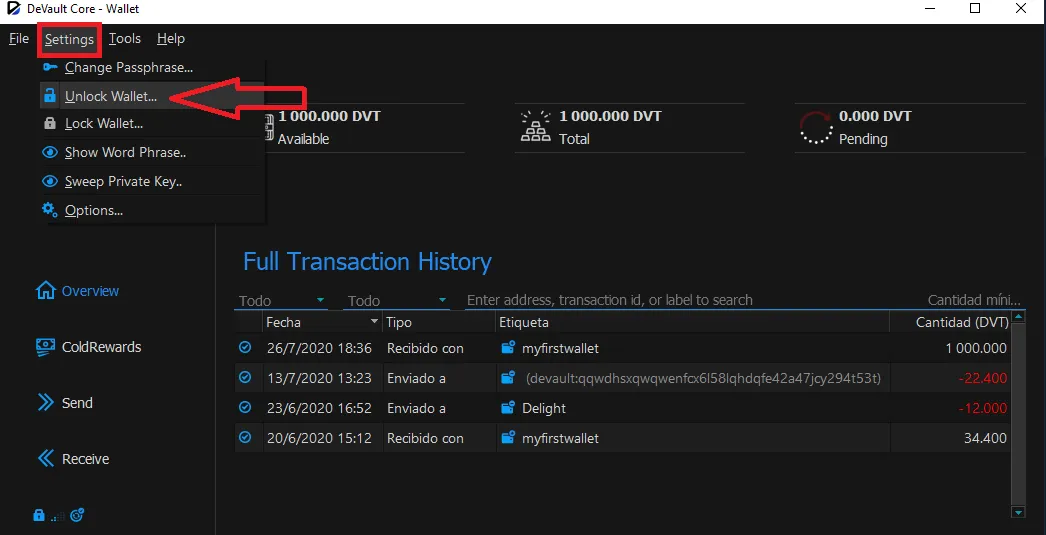Sort by Cantidad (DVT) column header
This screenshot has height=535, width=1046.
(x=951, y=322)
